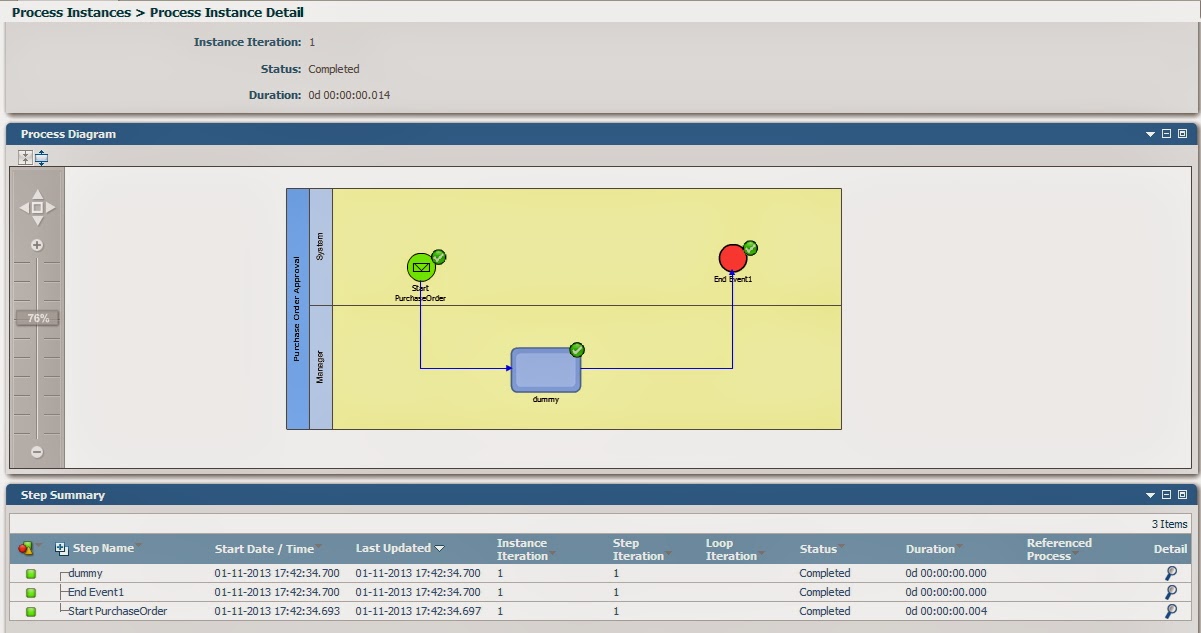The width and height of the screenshot is (1201, 633).
Task: Click Start PurchaseOrder duration 0d 00:00:00.004
Action: click(x=946, y=611)
